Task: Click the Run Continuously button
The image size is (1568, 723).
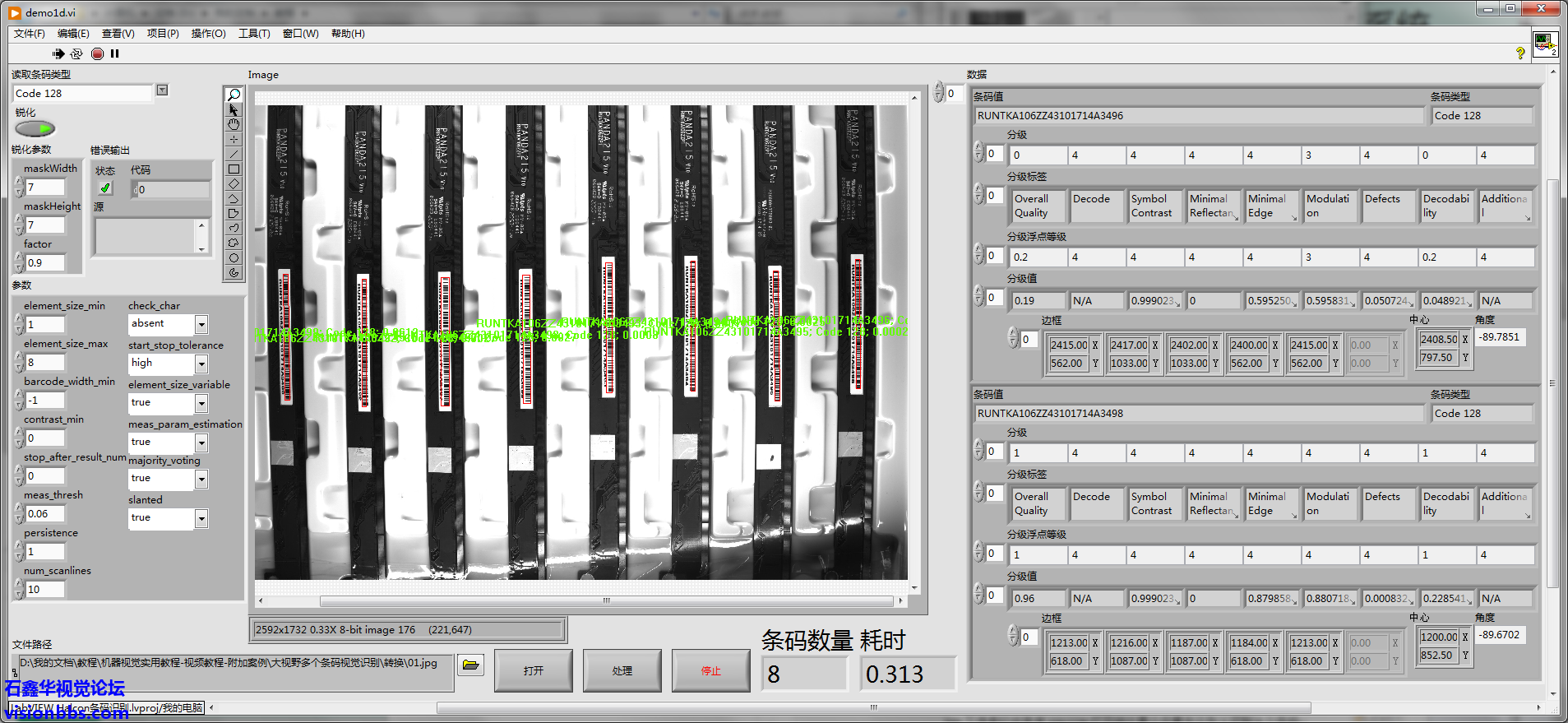Action: pos(76,53)
